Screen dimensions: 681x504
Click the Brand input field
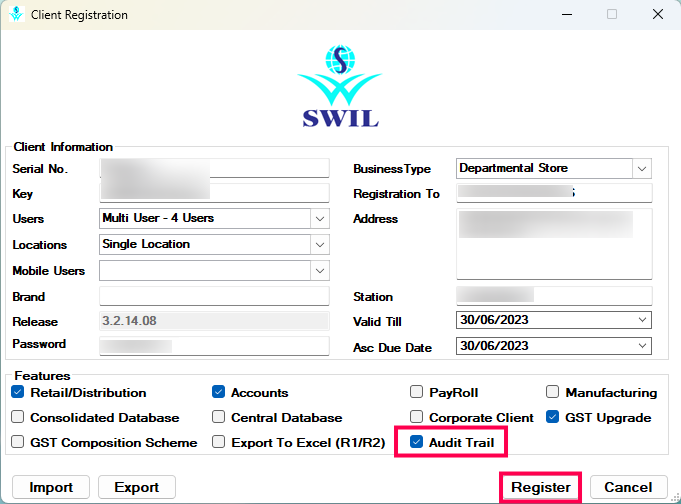click(214, 296)
